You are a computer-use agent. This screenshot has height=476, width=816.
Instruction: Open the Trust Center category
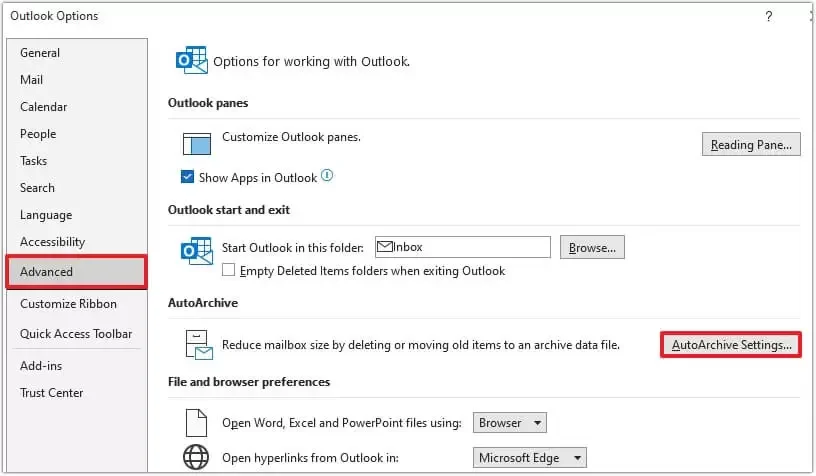(52, 393)
